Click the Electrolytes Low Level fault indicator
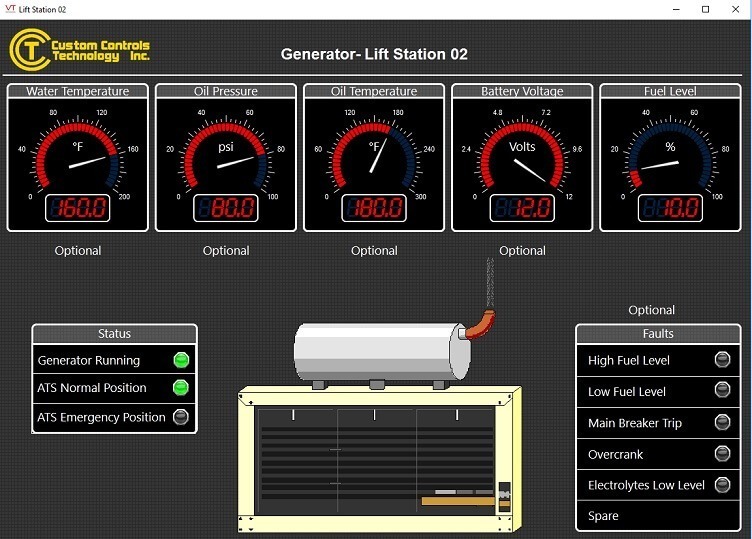The width and height of the screenshot is (752, 539). point(723,485)
